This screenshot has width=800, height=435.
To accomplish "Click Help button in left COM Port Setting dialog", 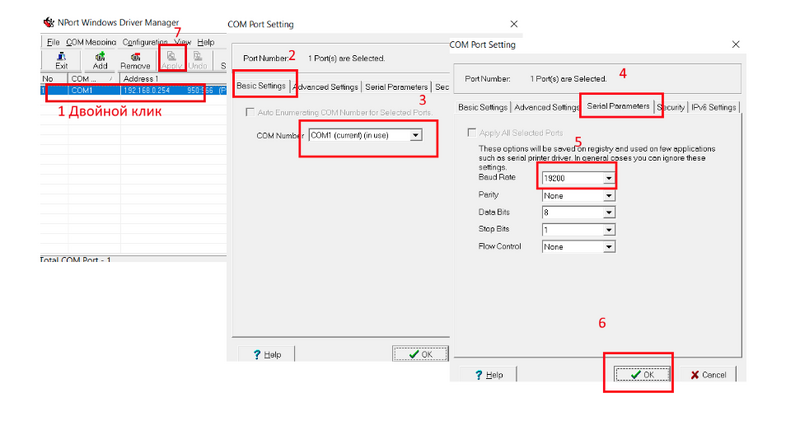I will (267, 354).
